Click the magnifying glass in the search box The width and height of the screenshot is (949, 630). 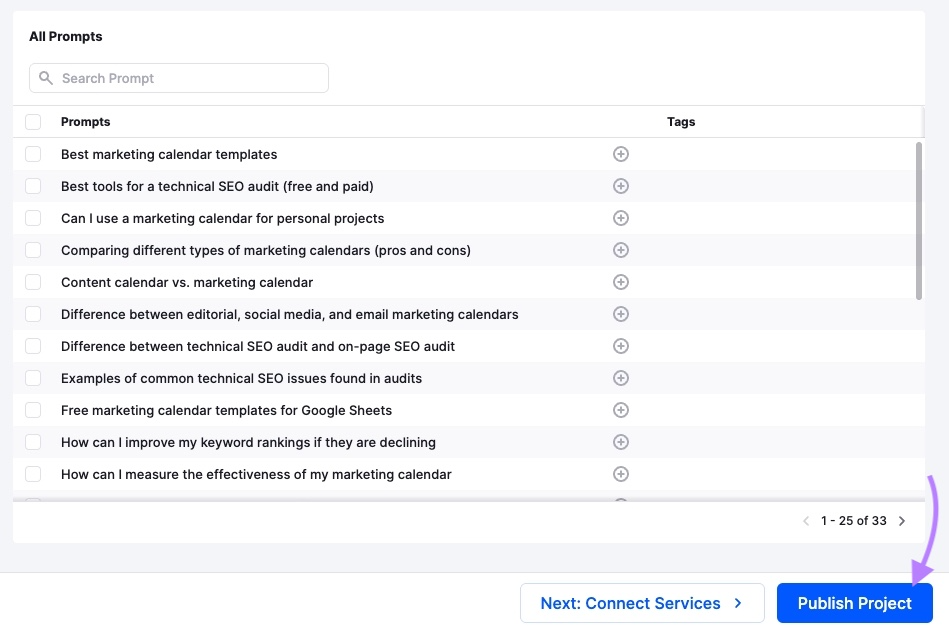46,77
